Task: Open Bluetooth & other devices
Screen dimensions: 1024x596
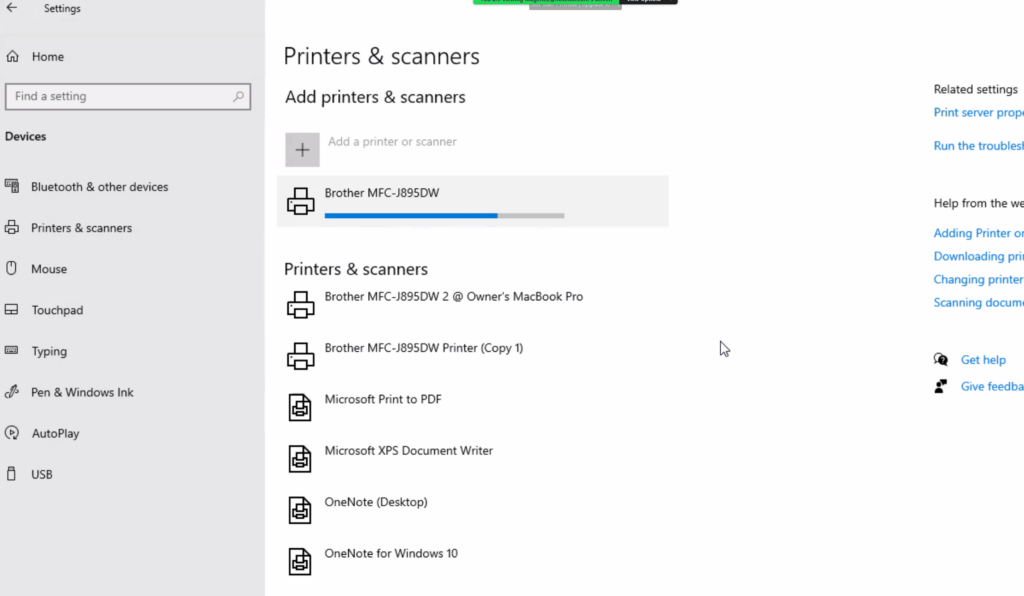Action: coord(99,187)
